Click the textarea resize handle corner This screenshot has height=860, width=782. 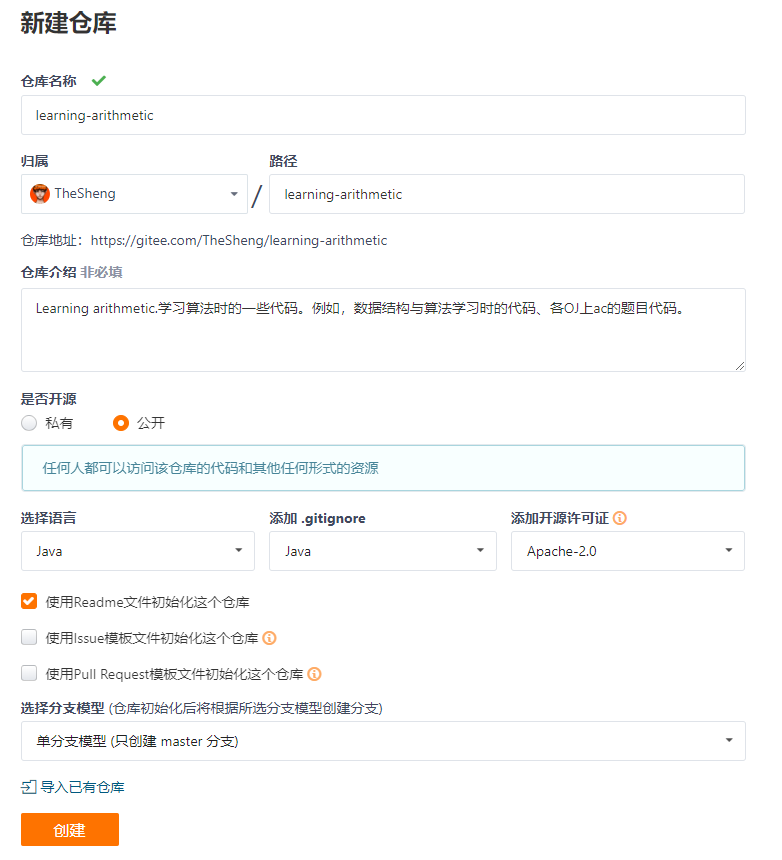click(x=740, y=366)
